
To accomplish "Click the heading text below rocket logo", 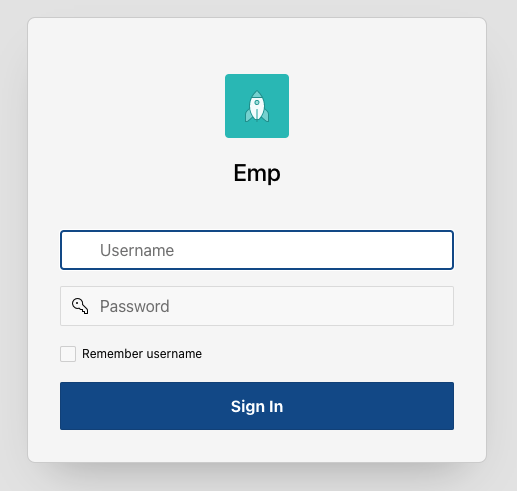I will pos(257,173).
